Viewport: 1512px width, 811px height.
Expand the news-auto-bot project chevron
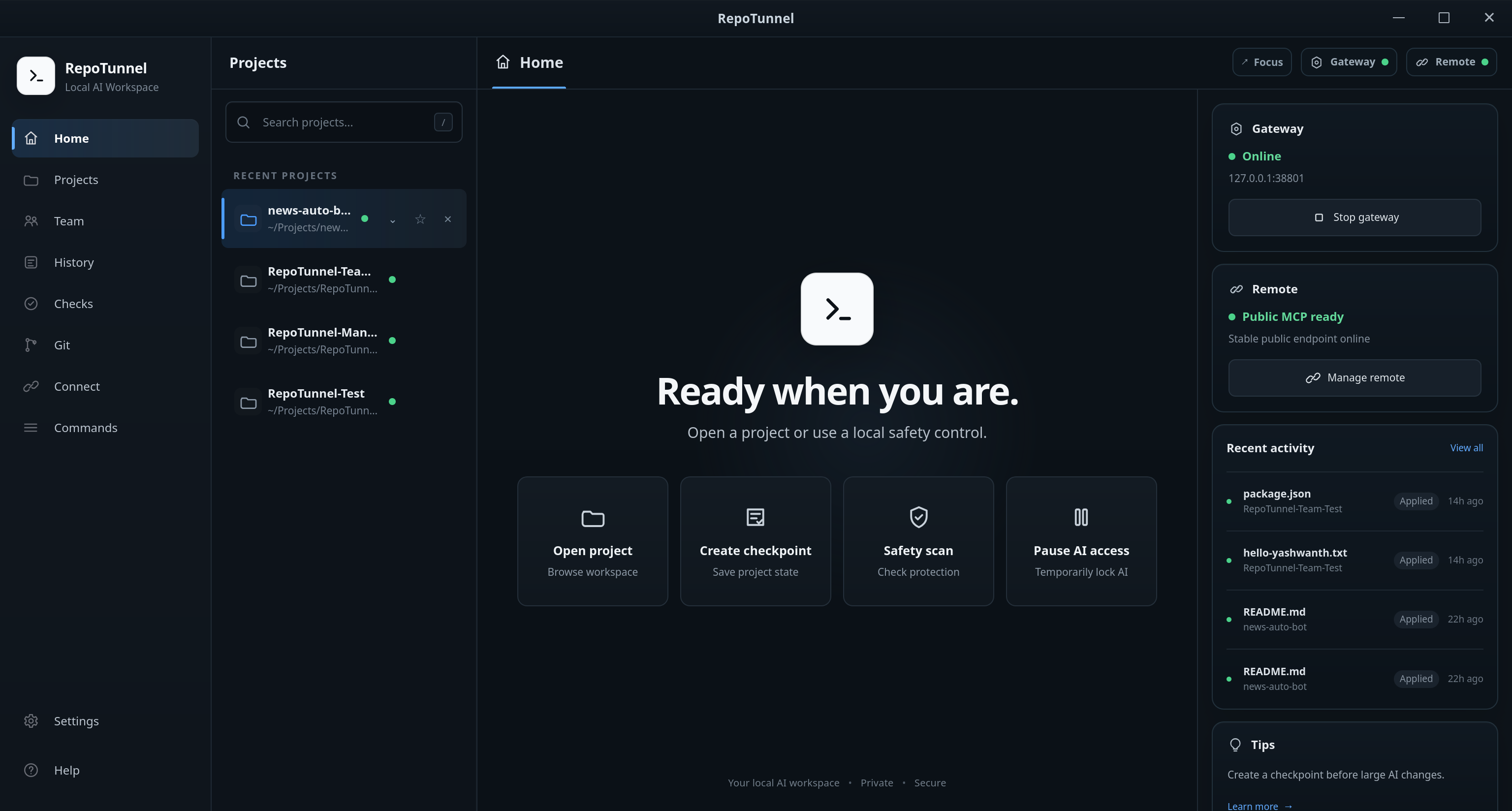click(393, 220)
